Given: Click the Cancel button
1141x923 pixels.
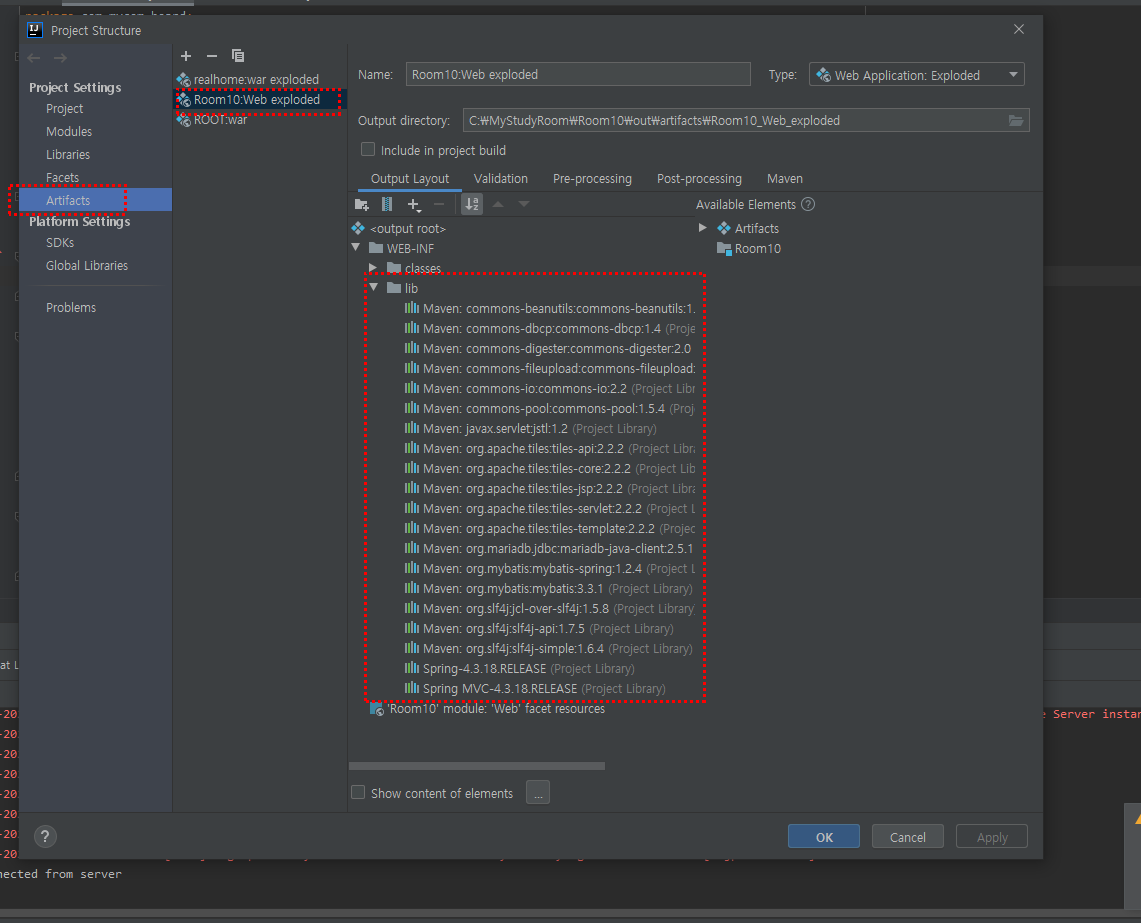Looking at the screenshot, I should point(907,836).
